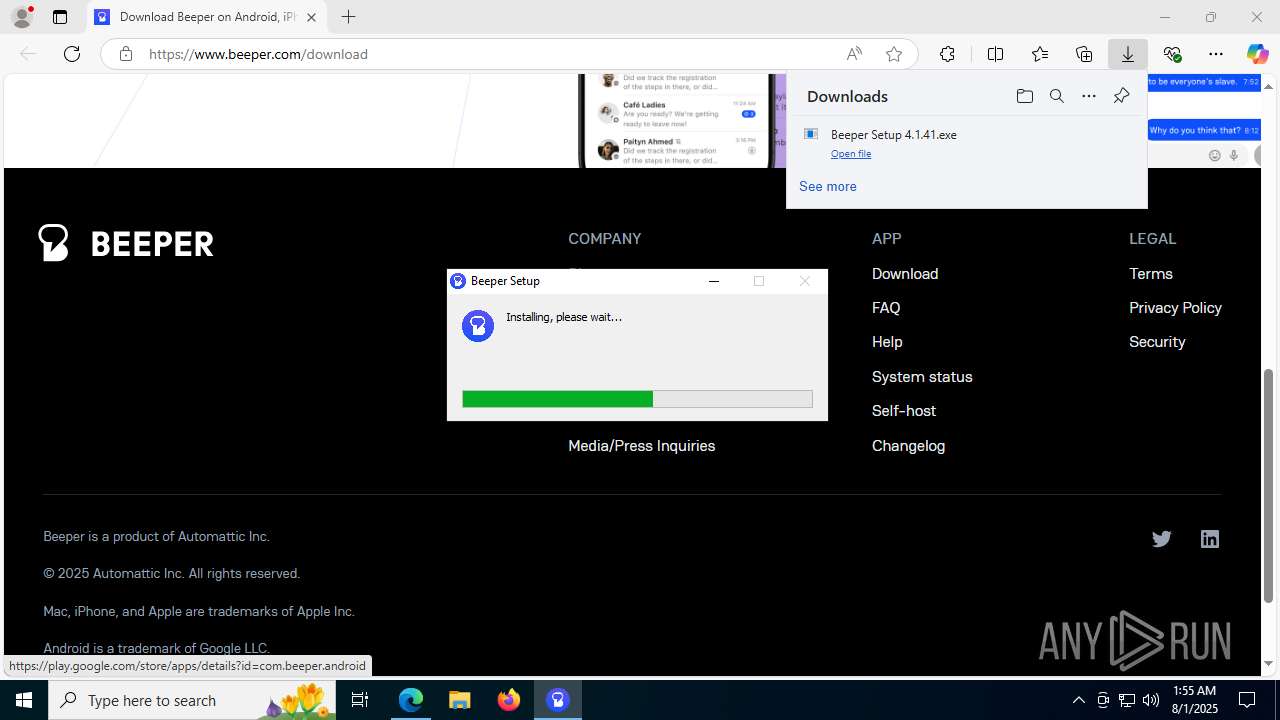
Task: Open the Security legal link
Action: click(1157, 342)
